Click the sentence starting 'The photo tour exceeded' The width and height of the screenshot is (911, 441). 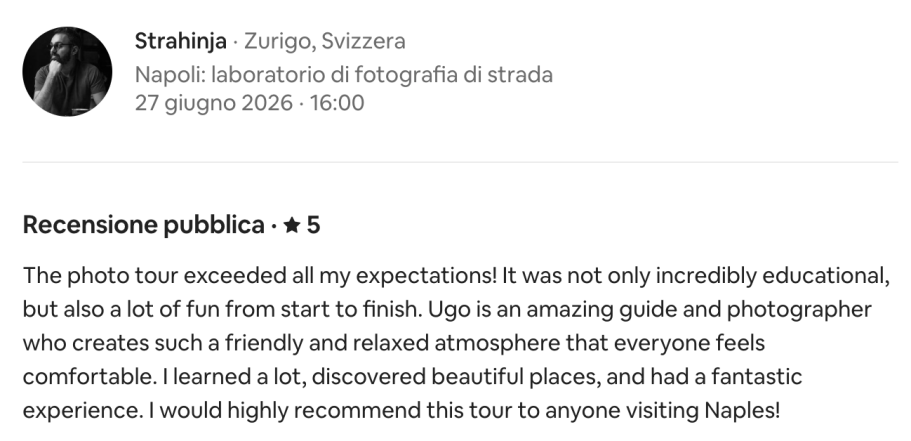pyautogui.click(x=260, y=276)
